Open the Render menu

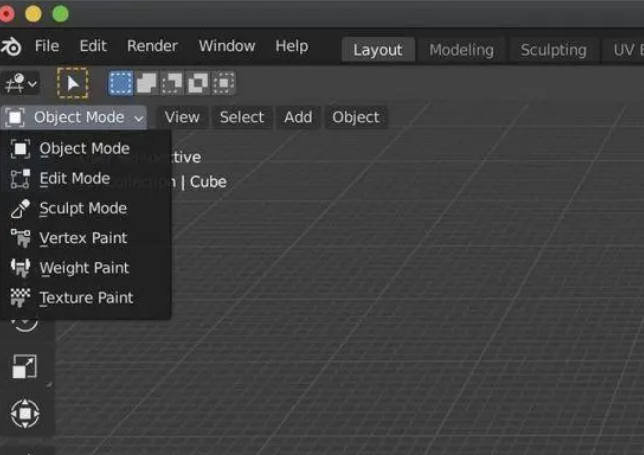coord(152,46)
